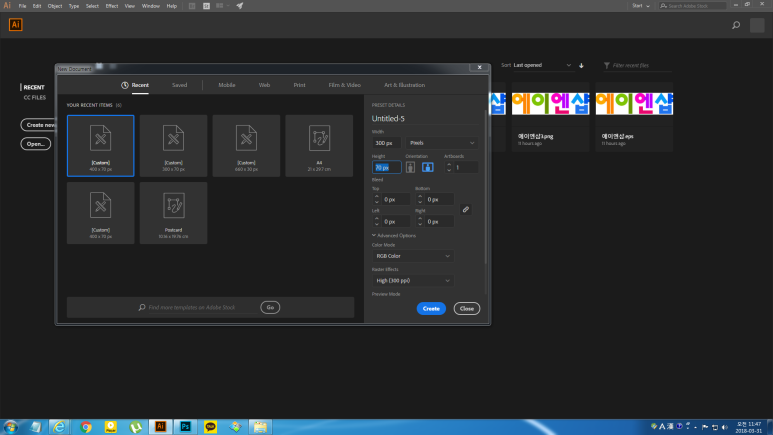Open the Film & Video tab
Viewport: 773px width, 435px height.
[x=345, y=85]
